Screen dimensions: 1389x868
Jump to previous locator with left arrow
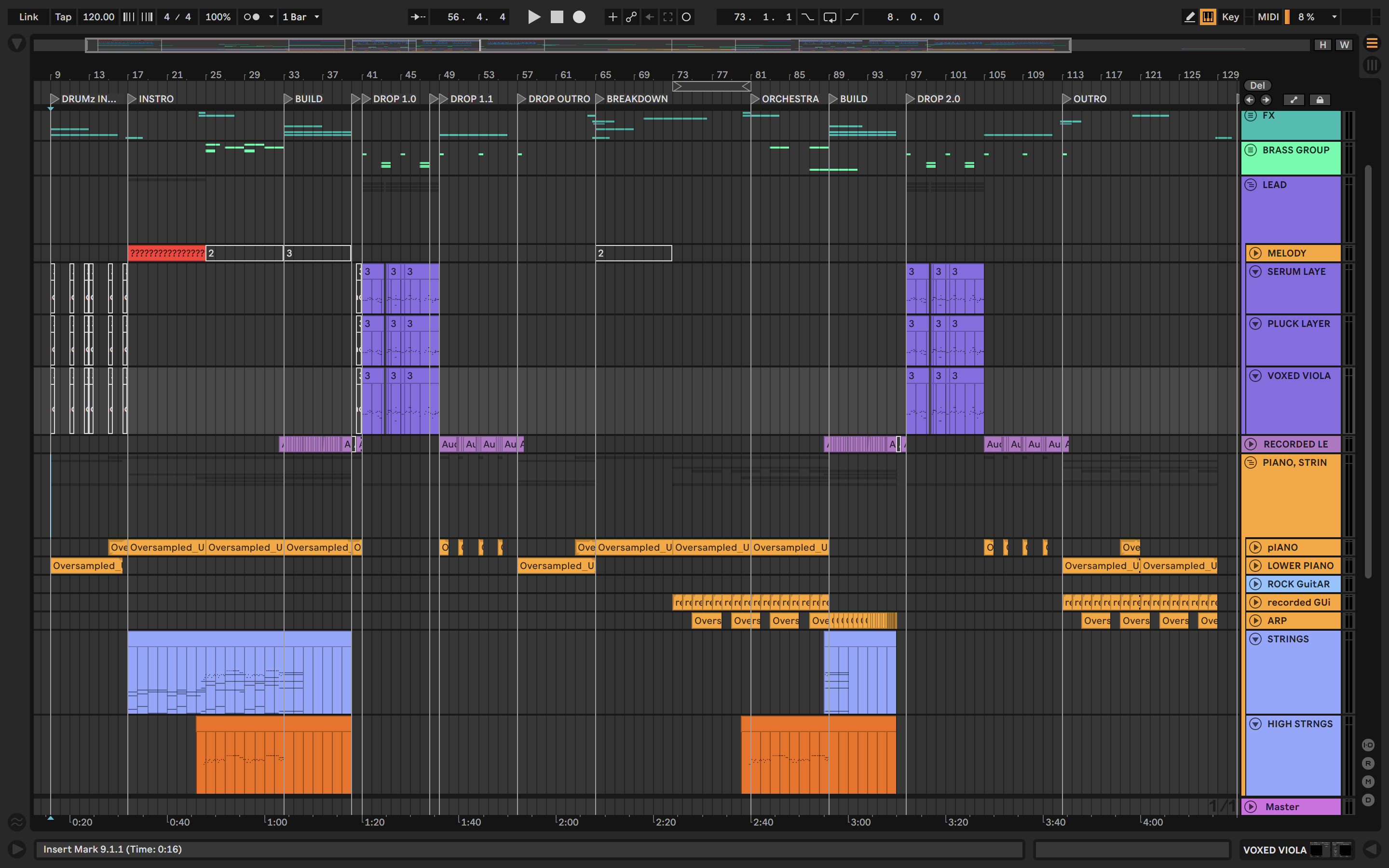pos(1250,100)
